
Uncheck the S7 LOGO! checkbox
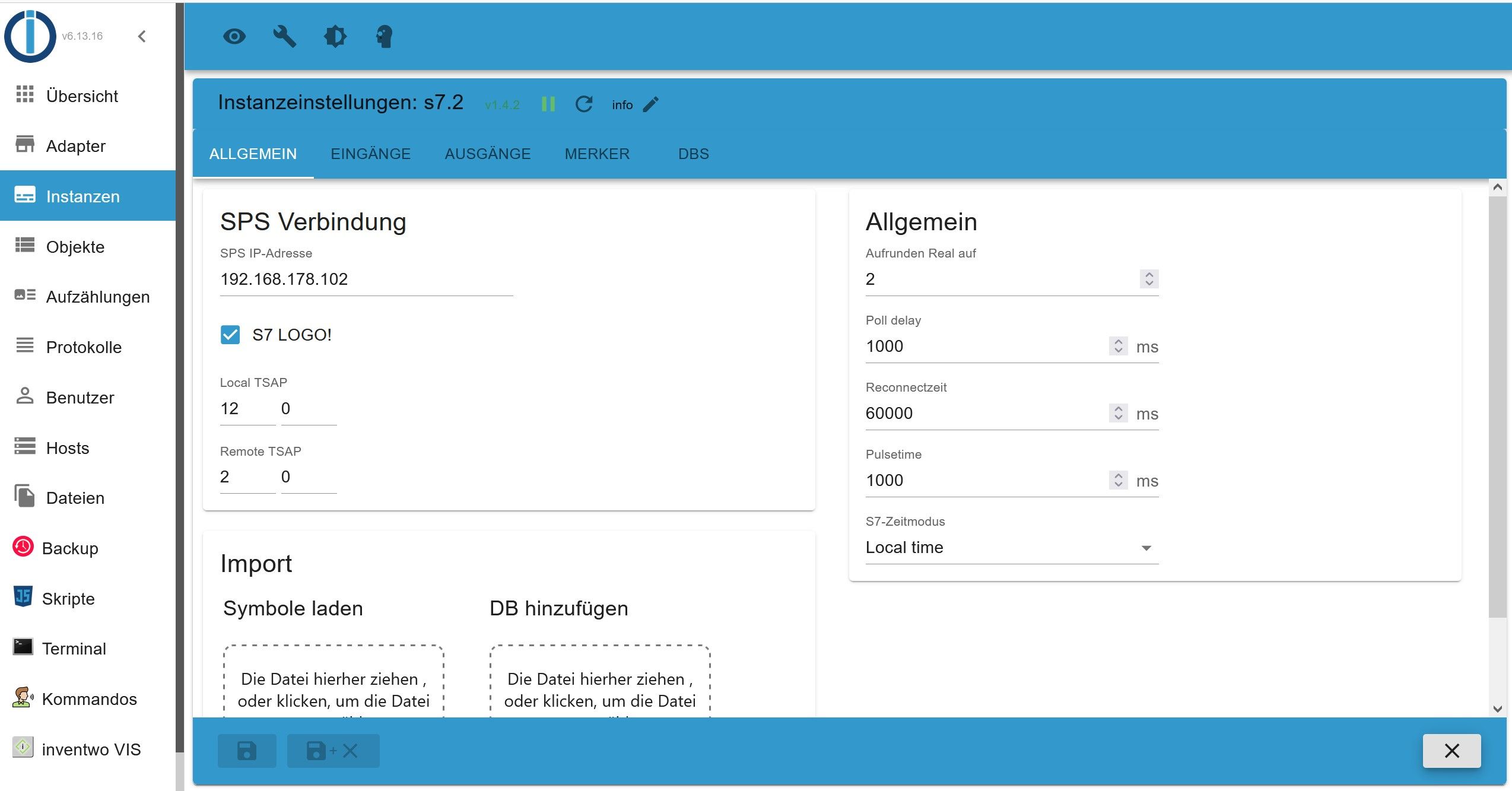230,335
